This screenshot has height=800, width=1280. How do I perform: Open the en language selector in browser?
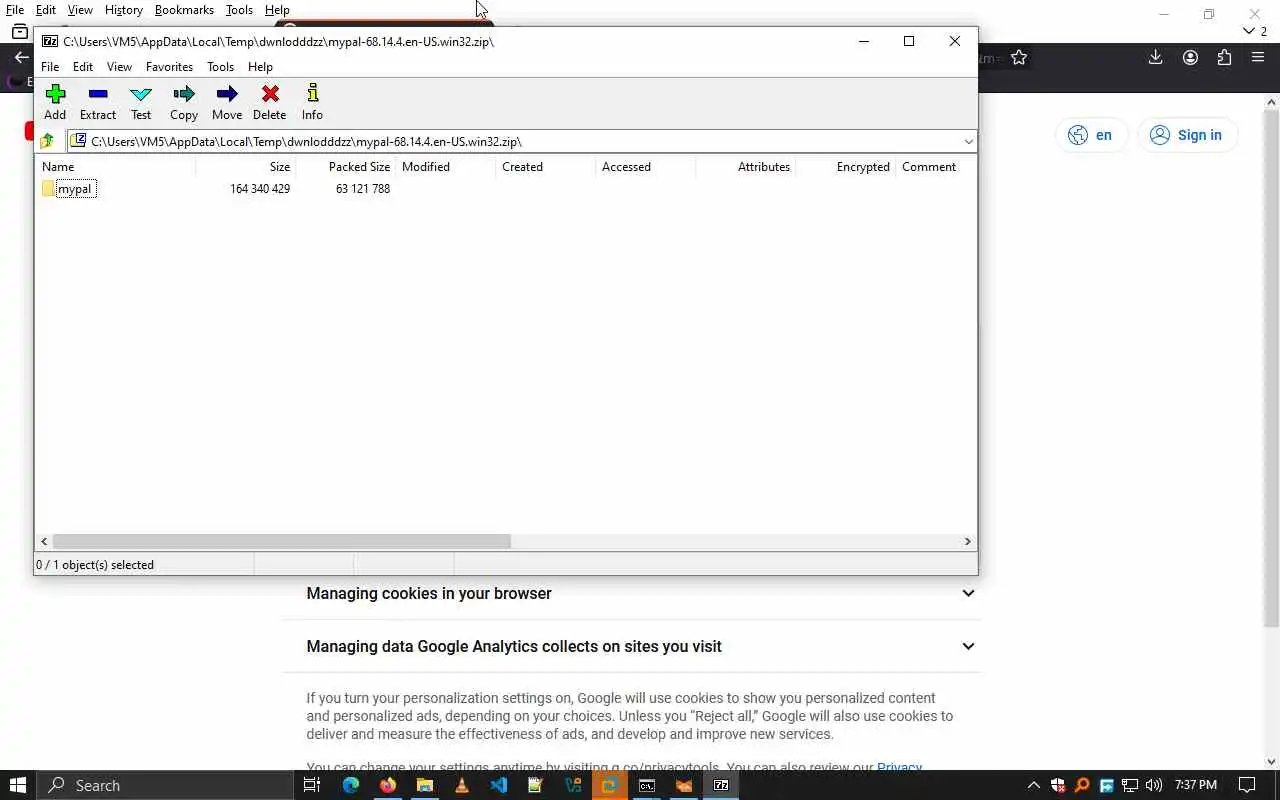click(1091, 135)
